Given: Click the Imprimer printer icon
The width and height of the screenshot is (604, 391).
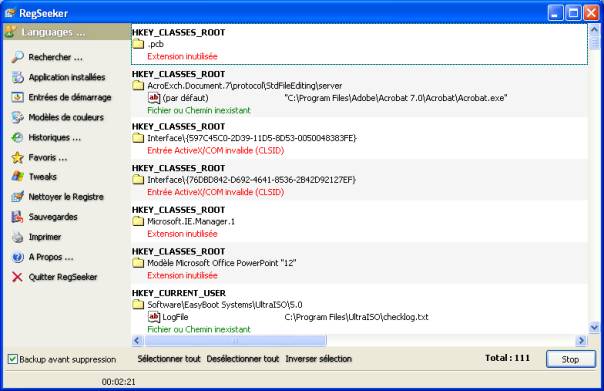Looking at the screenshot, I should [17, 237].
